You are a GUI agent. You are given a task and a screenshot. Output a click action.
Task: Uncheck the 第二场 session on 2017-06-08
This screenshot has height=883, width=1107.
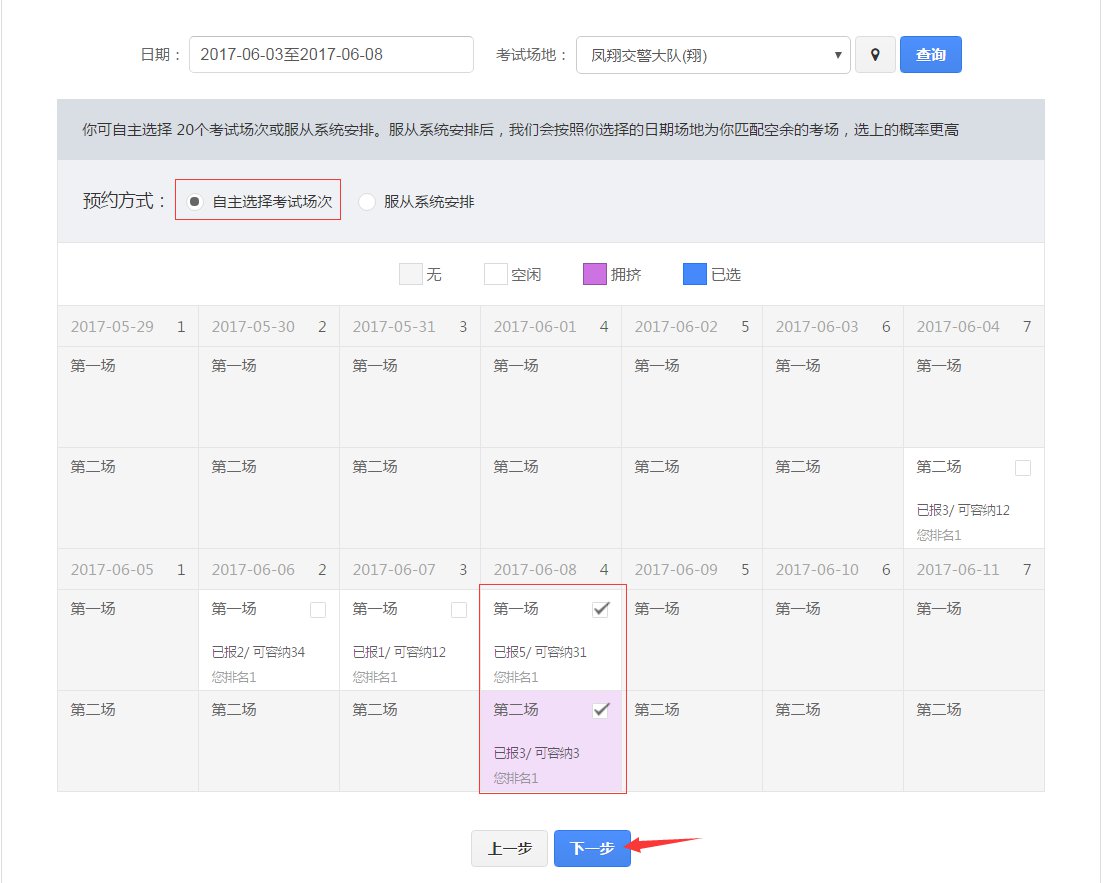(601, 710)
